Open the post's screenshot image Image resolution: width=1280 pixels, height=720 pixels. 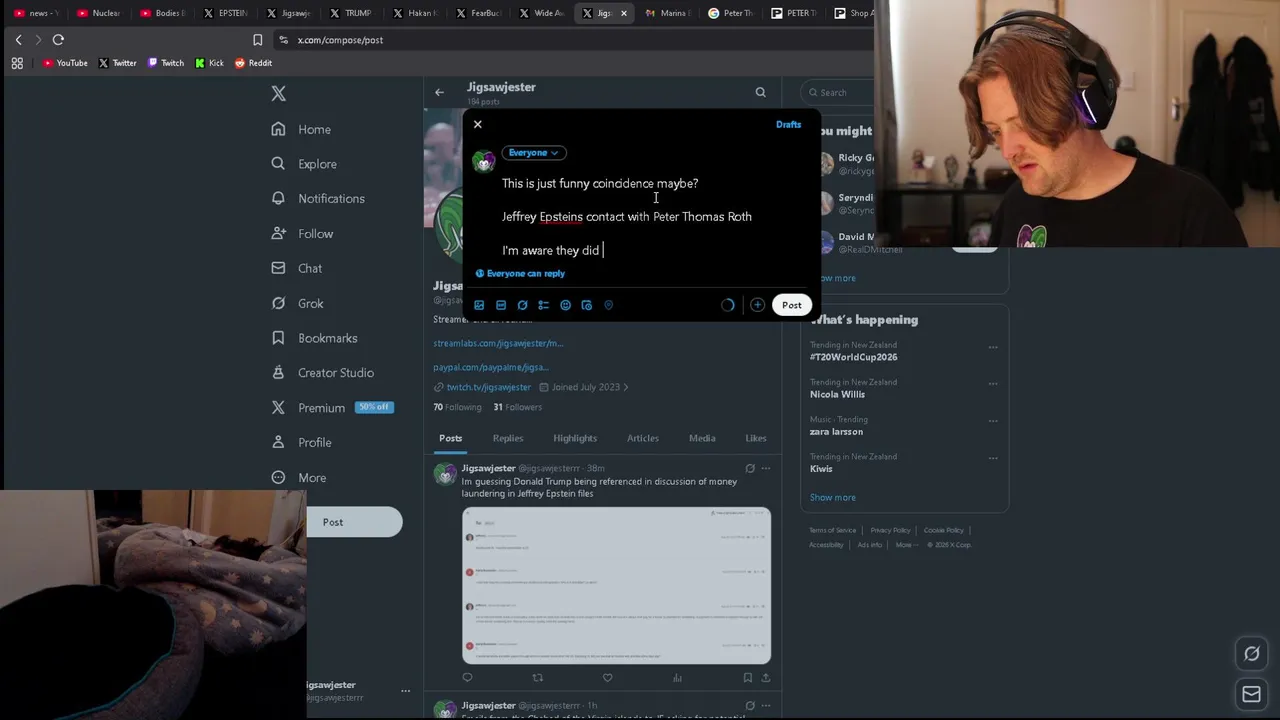(616, 585)
